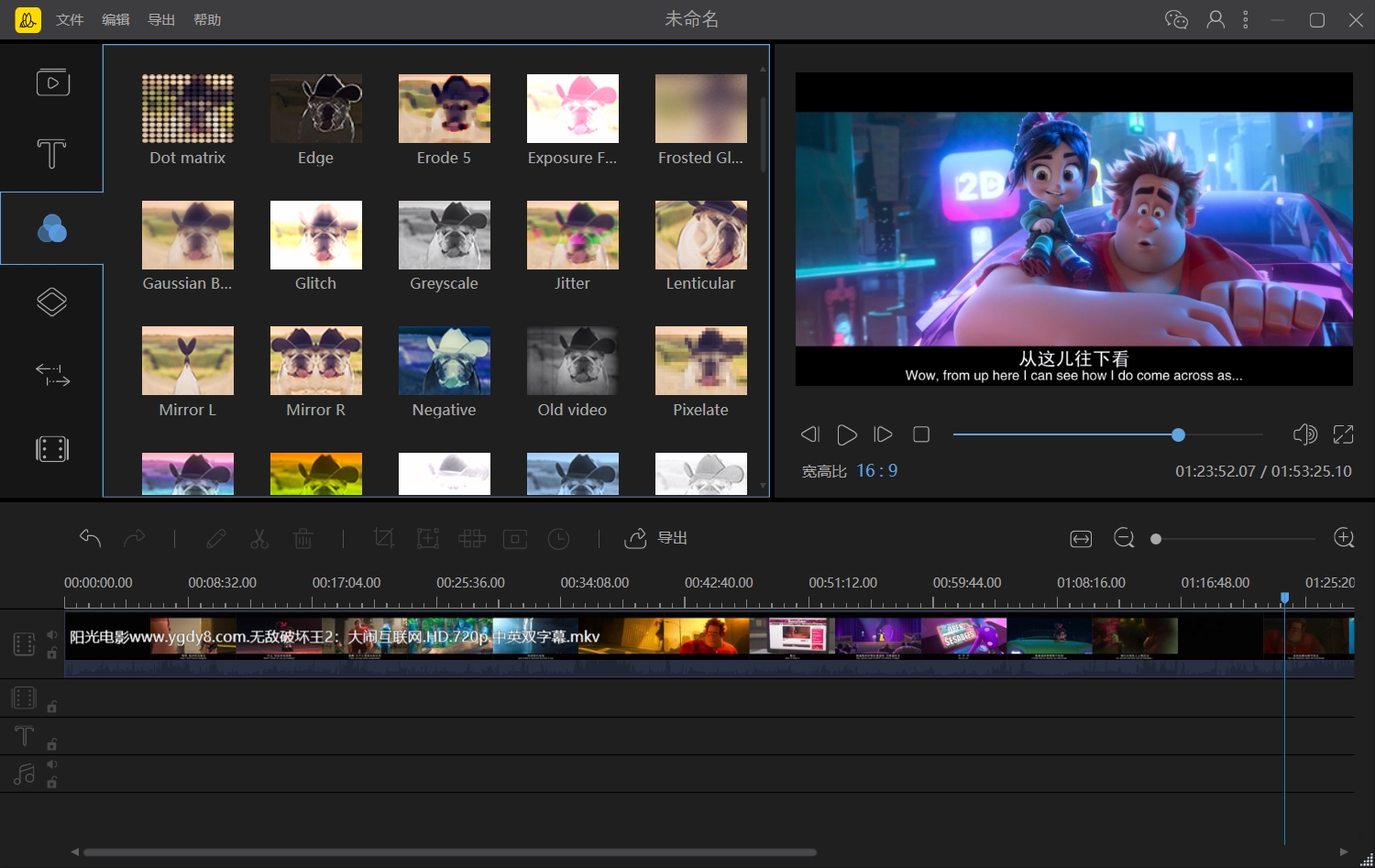Click the fit timeline to window icon
This screenshot has width=1375, height=868.
point(1081,539)
